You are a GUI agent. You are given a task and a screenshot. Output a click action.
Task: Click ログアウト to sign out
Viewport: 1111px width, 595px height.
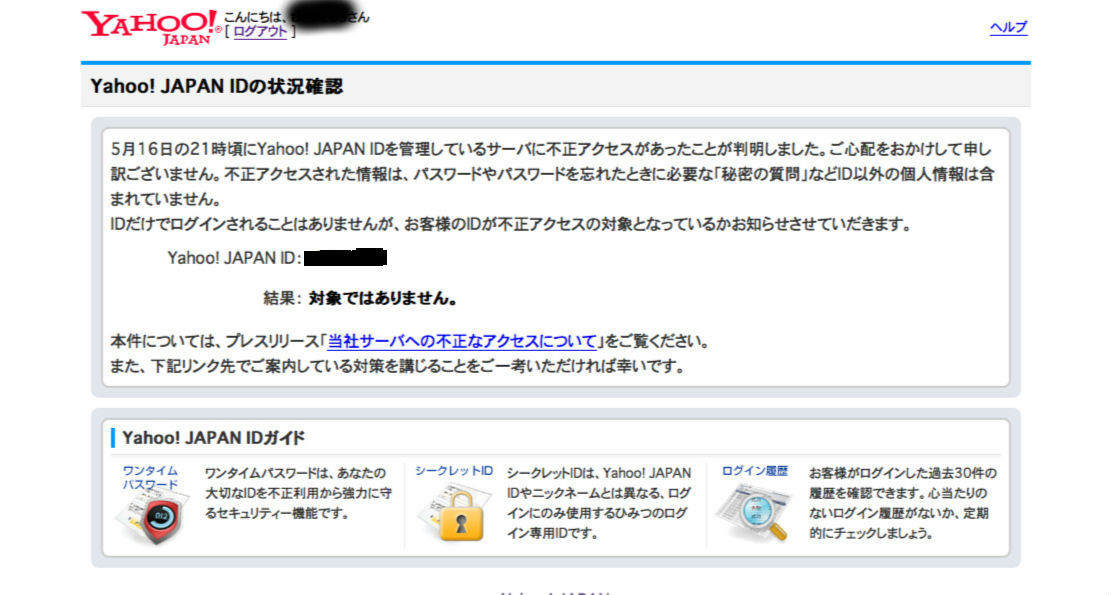coord(259,31)
